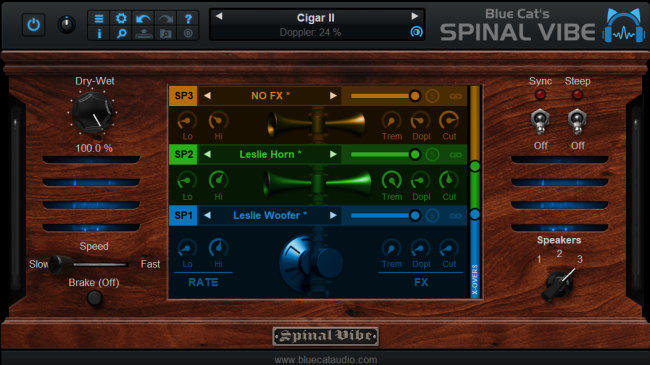Viewport: 650px width, 365px height.
Task: Click the SP2 Hi rate knob
Action: pyautogui.click(x=218, y=180)
